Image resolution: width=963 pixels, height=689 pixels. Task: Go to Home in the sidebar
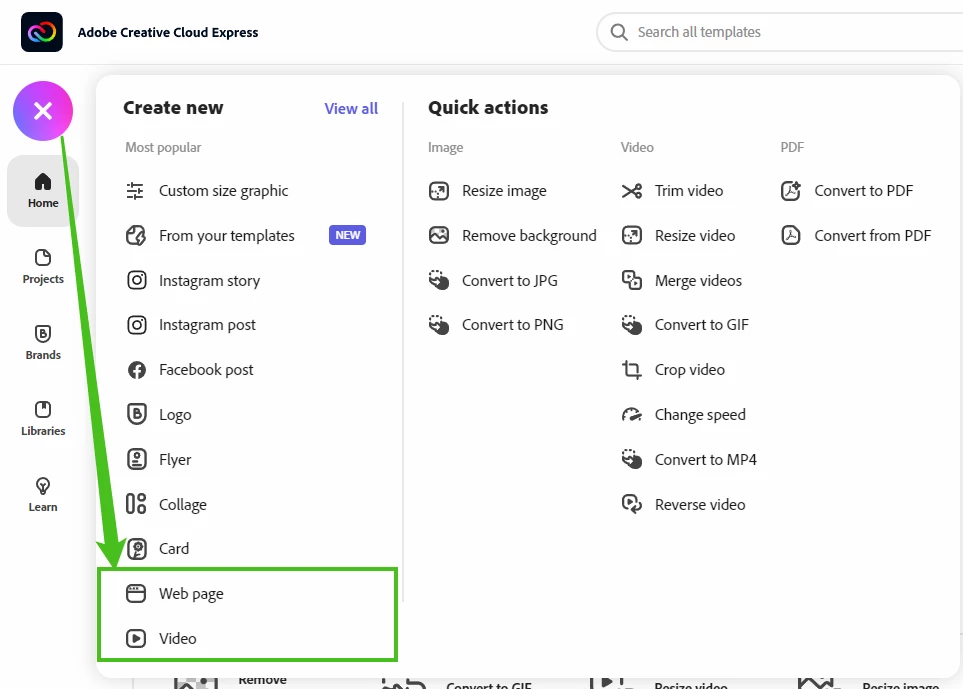[x=43, y=191]
